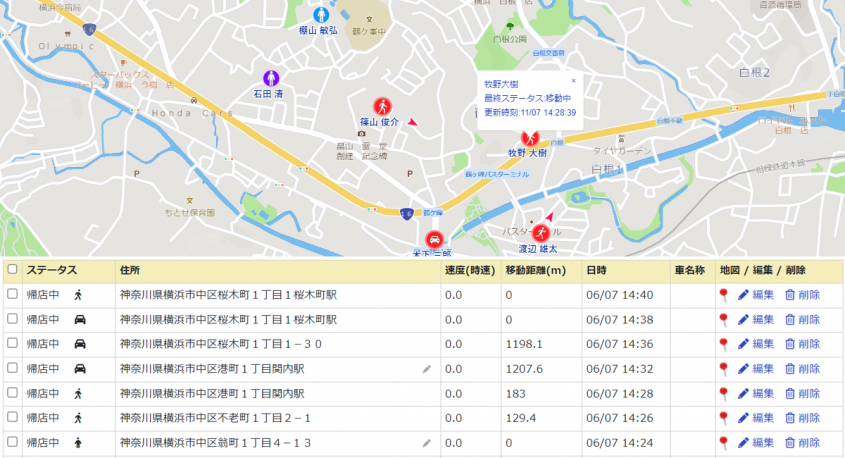Image resolution: width=845 pixels, height=458 pixels.
Task: Check the row dated 06/07 14:32
Action: pos(12,367)
